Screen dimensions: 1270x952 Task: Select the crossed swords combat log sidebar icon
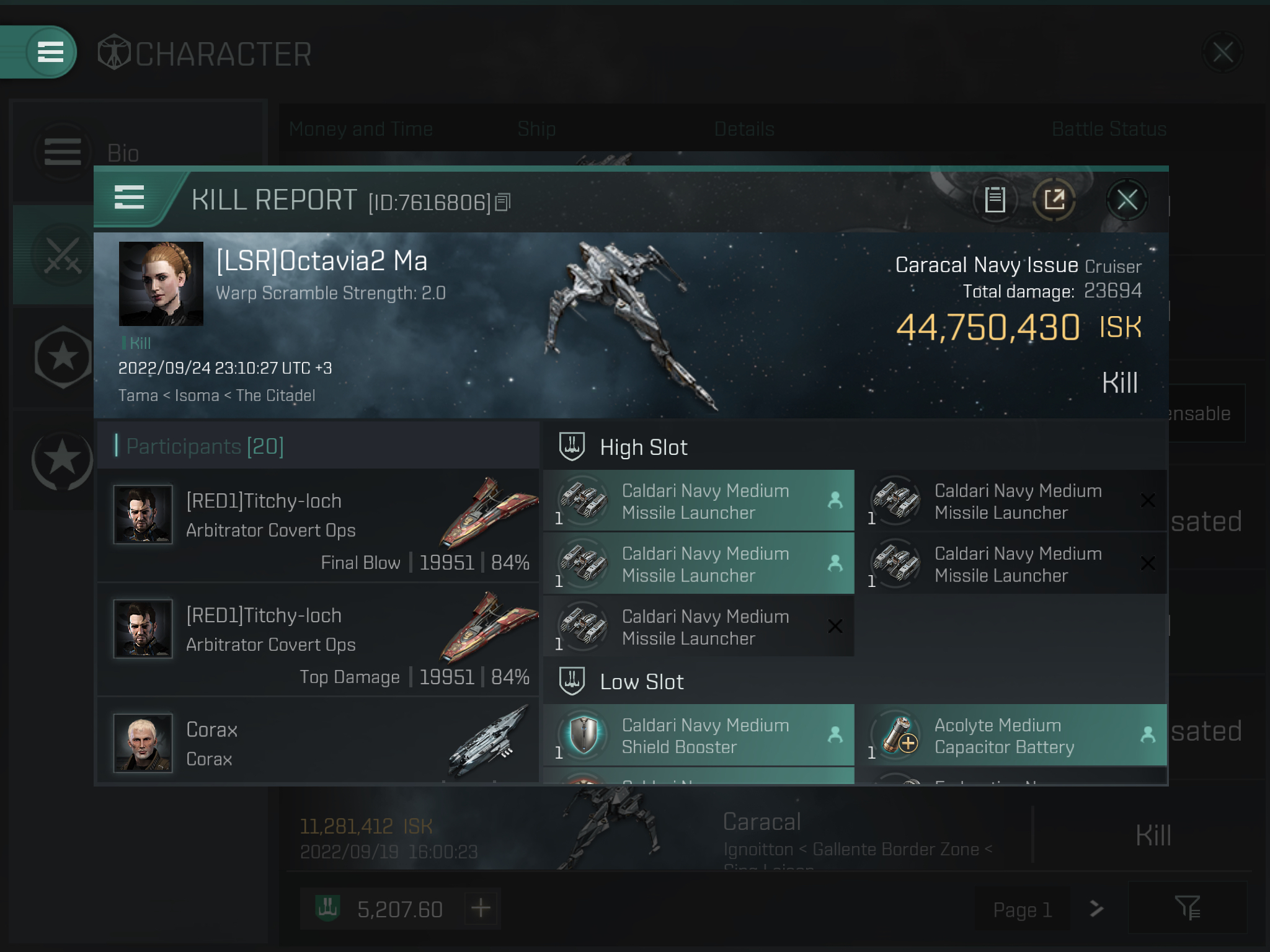tap(63, 255)
